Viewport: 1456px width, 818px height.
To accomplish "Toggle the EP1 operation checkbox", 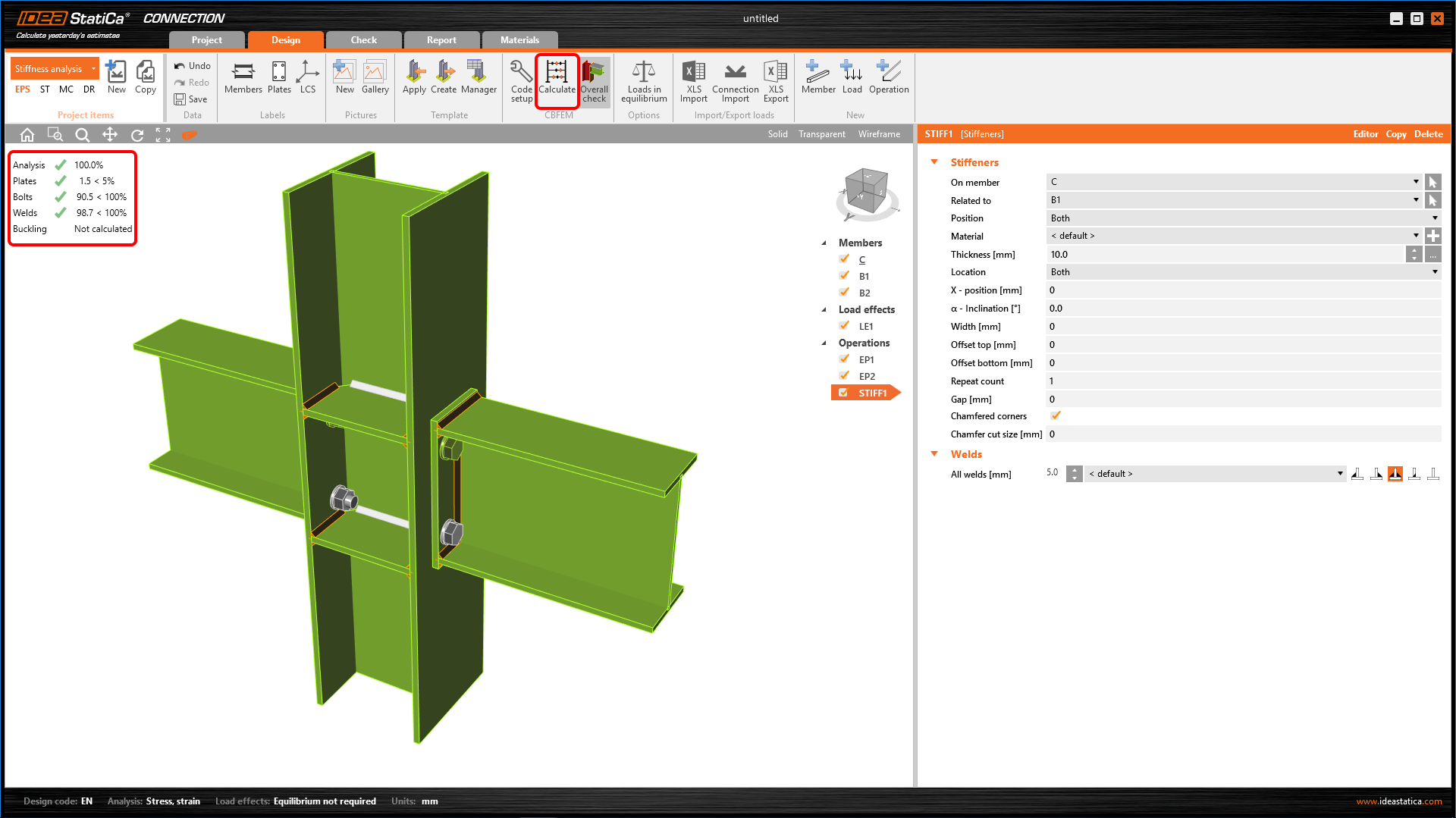I will pos(844,359).
